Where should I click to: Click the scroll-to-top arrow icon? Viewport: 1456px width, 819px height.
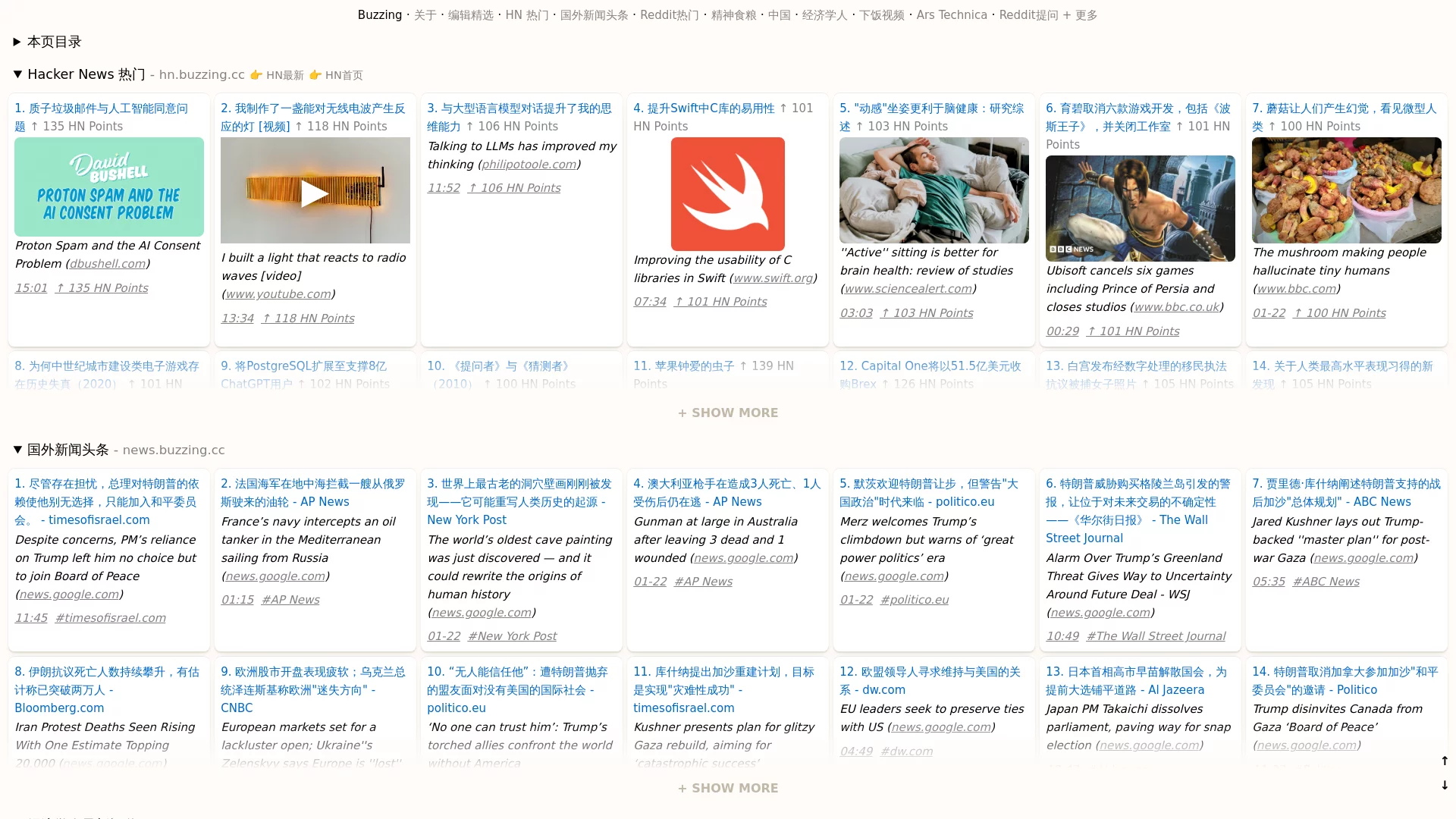(x=1444, y=761)
